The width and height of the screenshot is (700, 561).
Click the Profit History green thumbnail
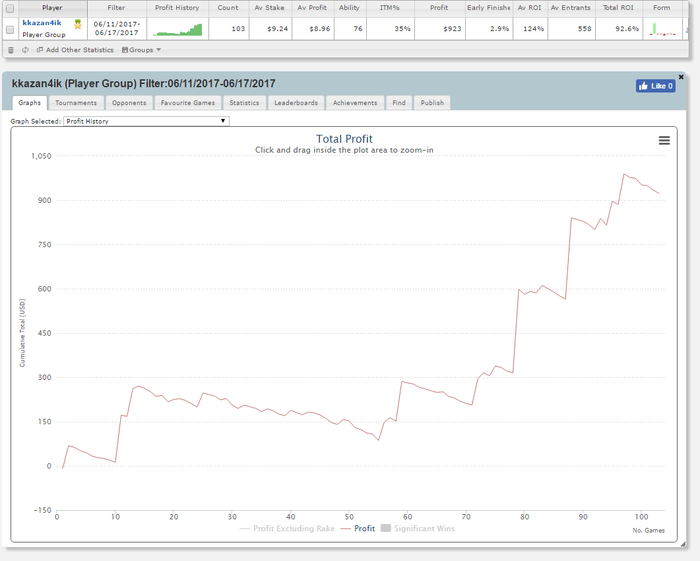click(x=177, y=29)
